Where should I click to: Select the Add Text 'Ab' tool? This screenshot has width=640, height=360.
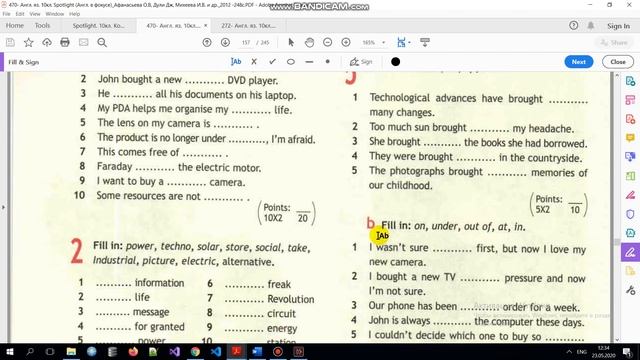click(236, 62)
